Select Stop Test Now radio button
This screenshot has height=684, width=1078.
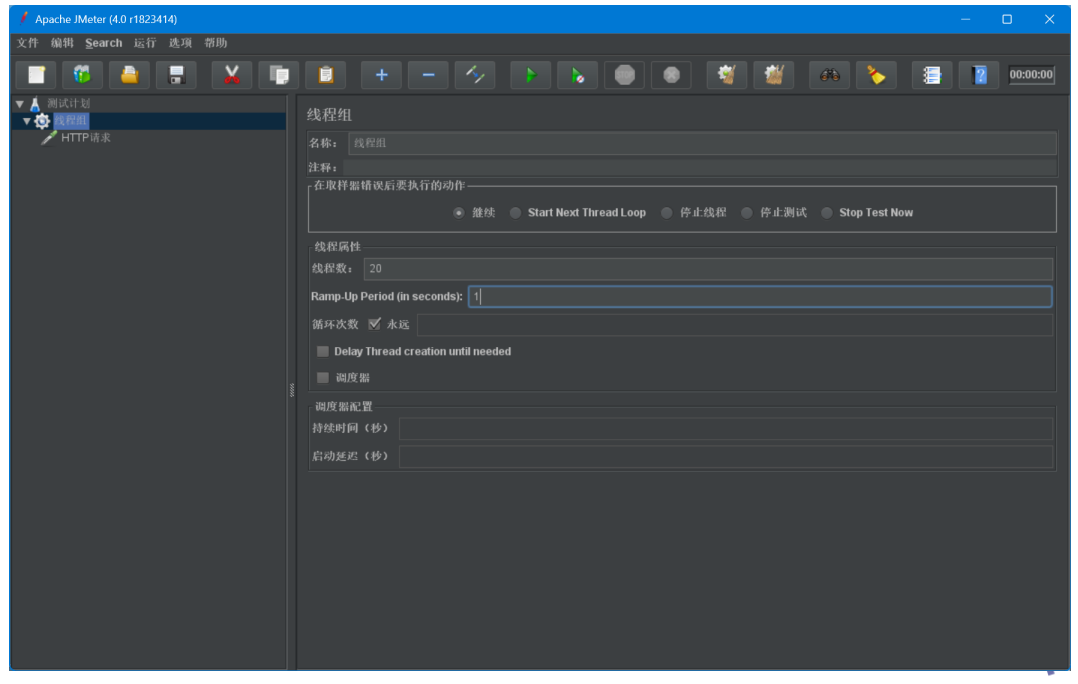pyautogui.click(x=826, y=213)
